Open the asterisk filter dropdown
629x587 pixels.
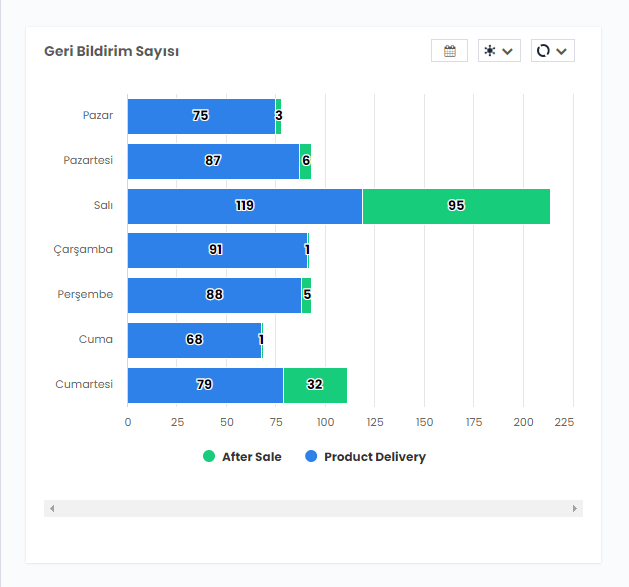[x=499, y=51]
